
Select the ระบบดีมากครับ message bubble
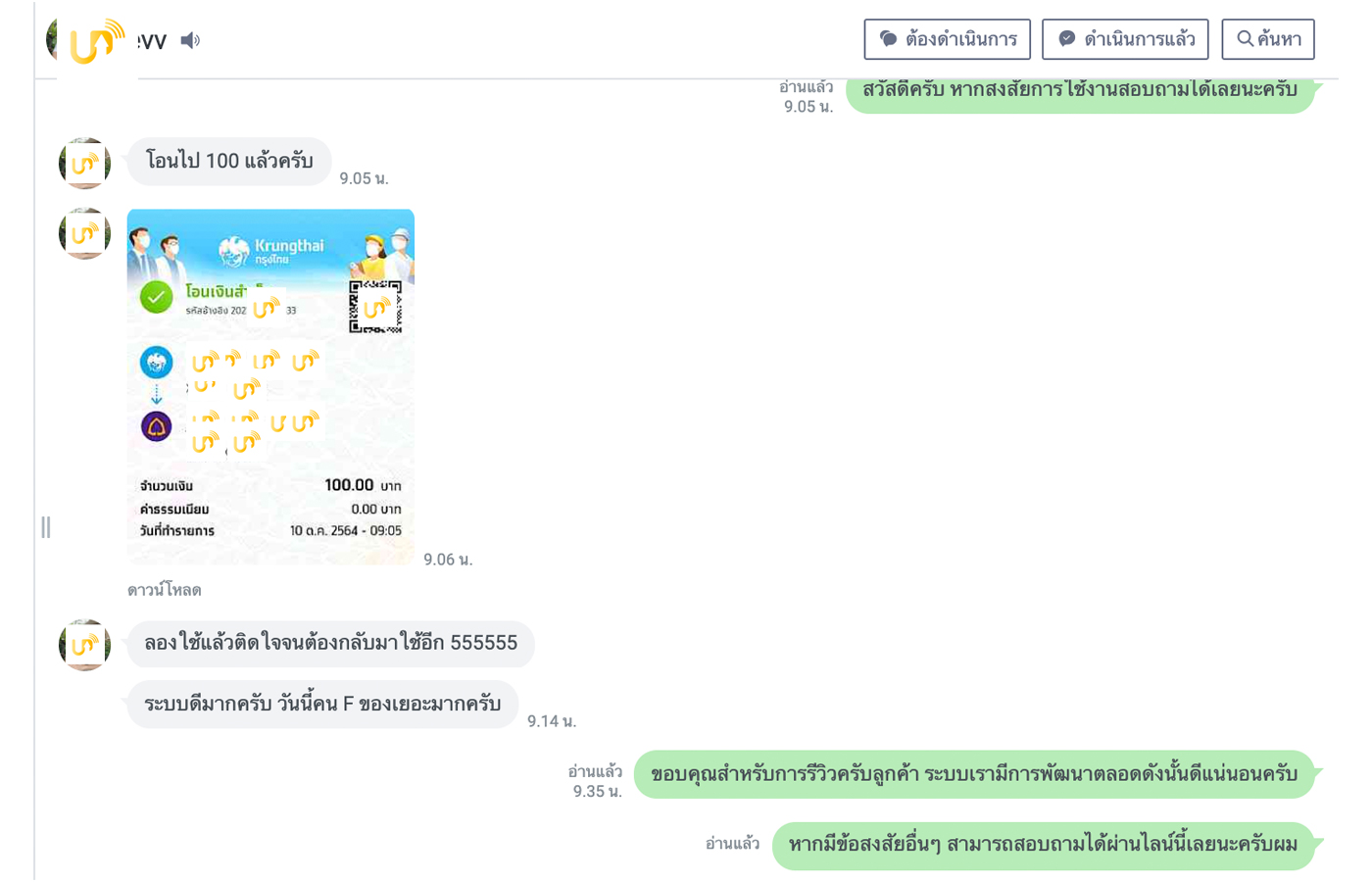point(322,704)
